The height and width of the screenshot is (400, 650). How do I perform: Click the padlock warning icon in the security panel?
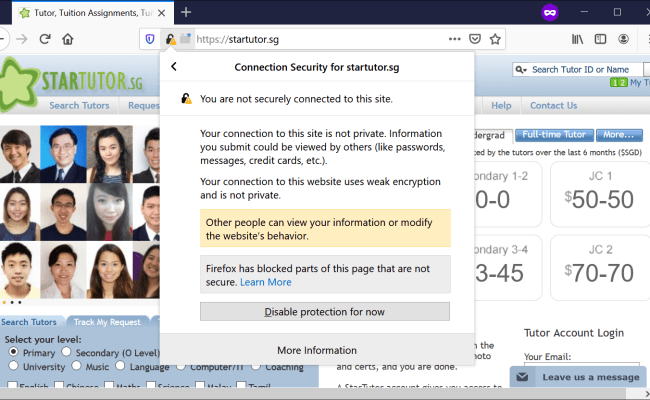click(x=187, y=99)
